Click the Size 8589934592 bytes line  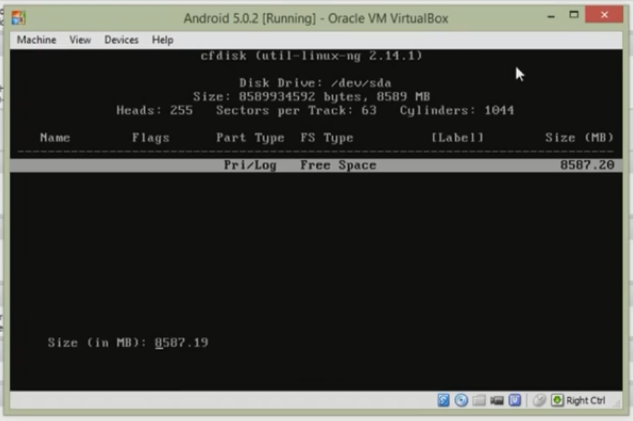[x=311, y=96]
